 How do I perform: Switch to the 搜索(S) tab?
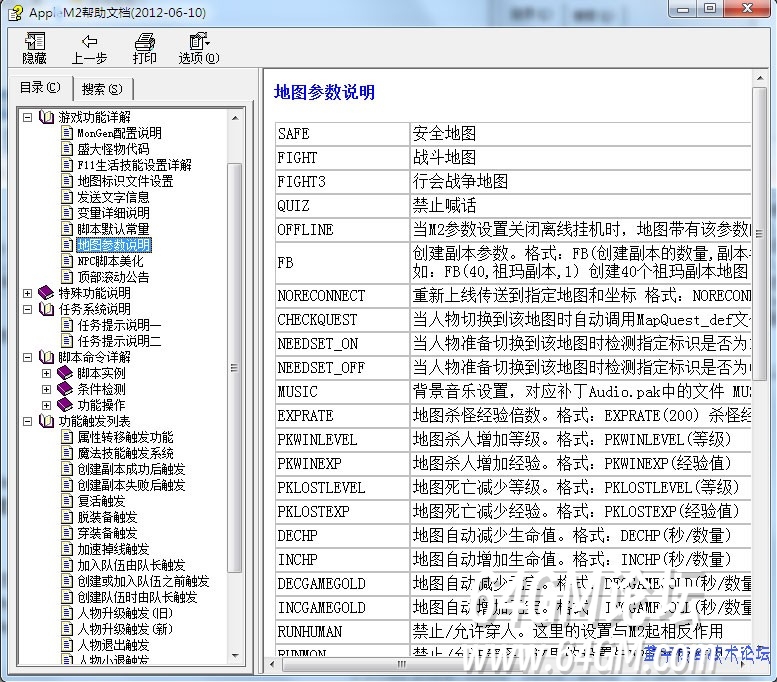point(102,88)
